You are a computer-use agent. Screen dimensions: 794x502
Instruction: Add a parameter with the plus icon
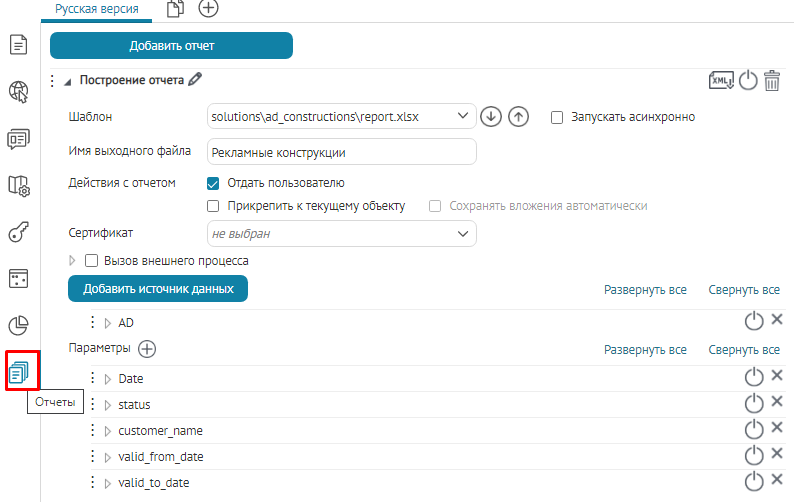click(x=147, y=349)
